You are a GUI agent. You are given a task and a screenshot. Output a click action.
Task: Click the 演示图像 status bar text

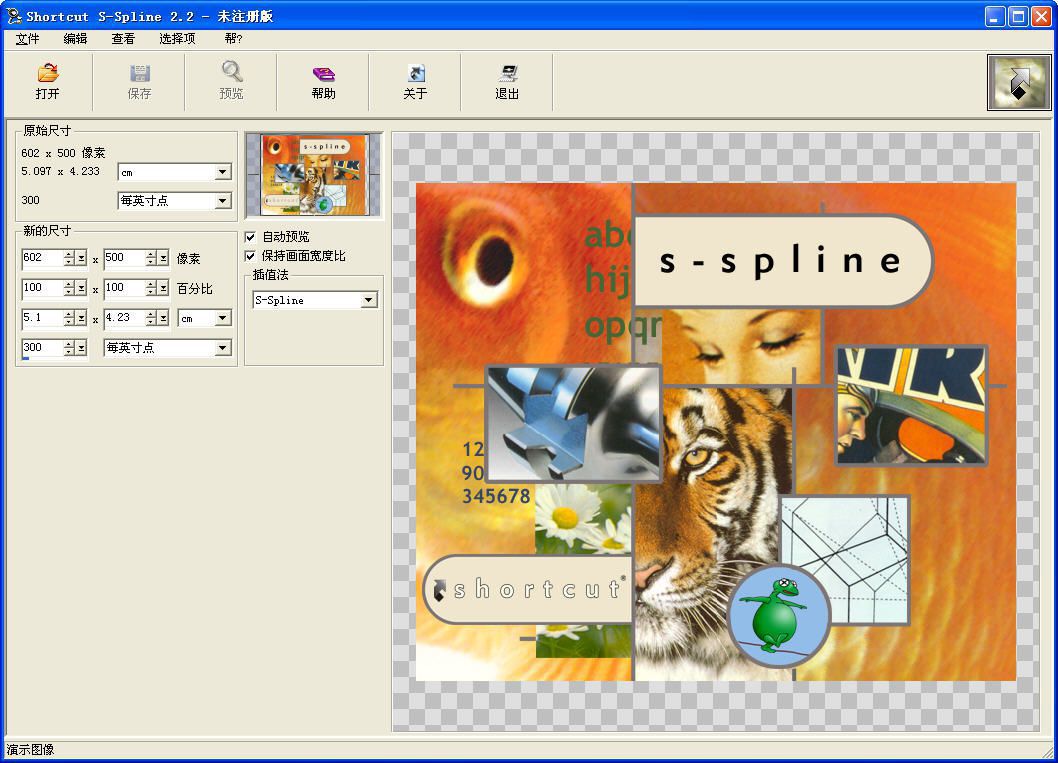pyautogui.click(x=30, y=750)
